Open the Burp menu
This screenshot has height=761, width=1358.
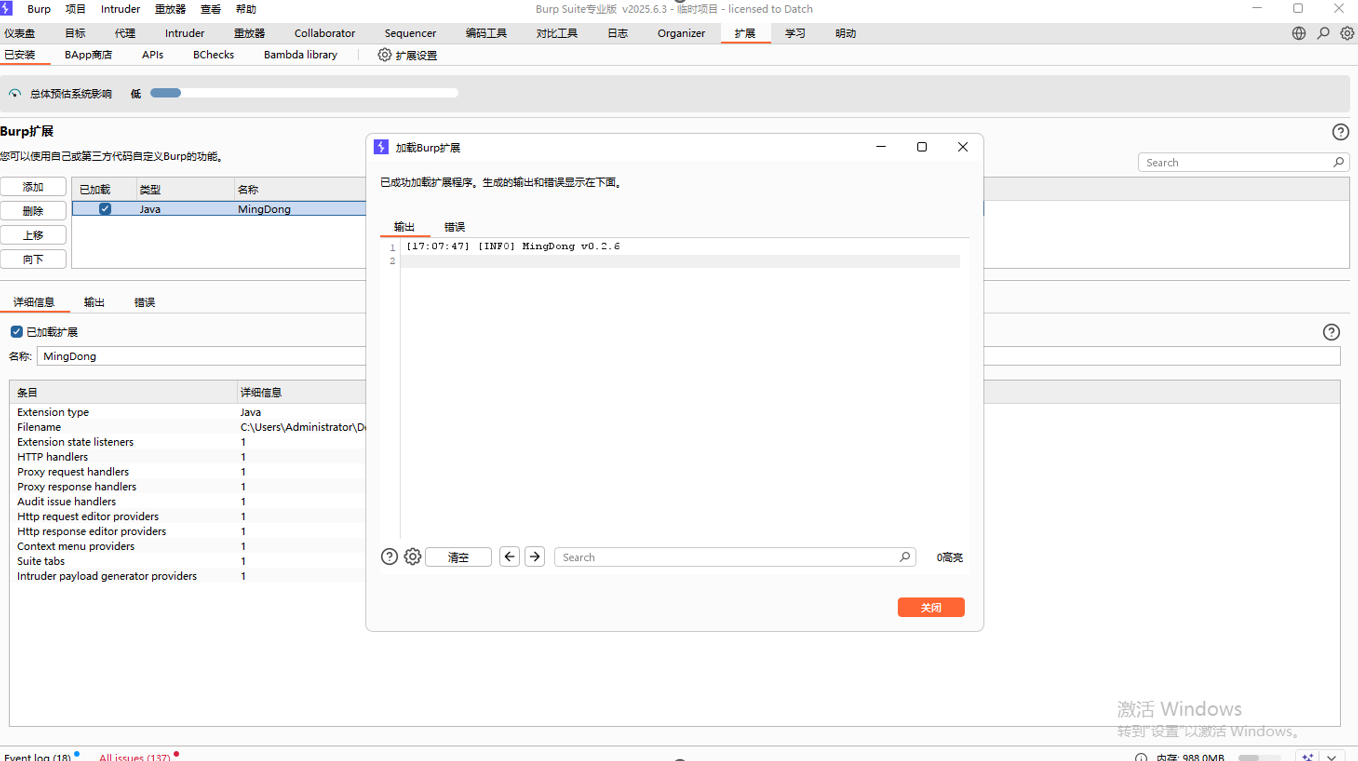point(39,9)
